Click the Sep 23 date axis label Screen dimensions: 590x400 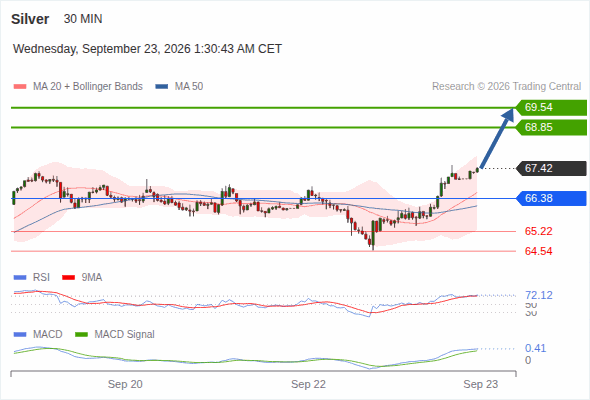[481, 384]
